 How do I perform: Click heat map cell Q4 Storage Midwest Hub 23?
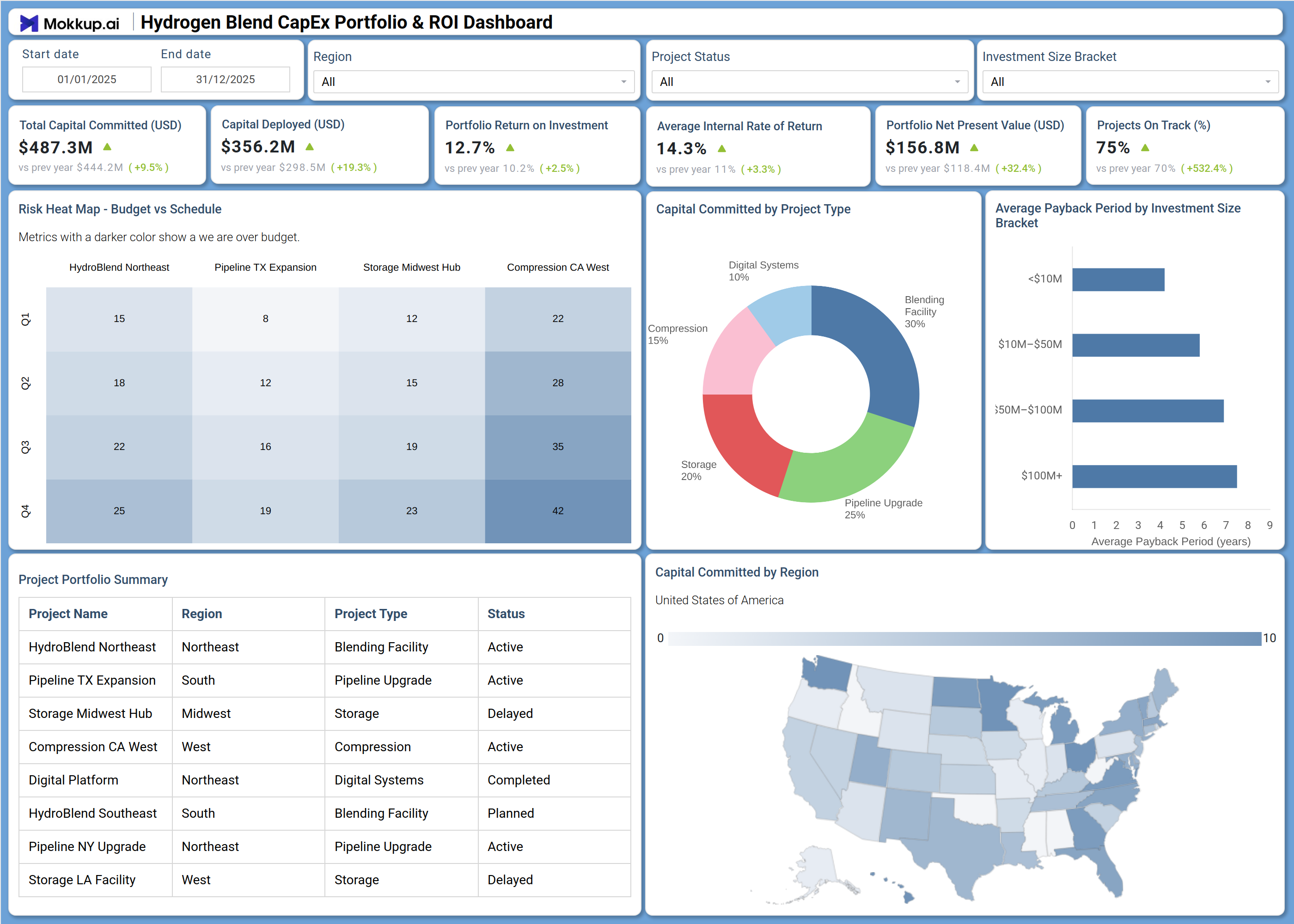click(x=411, y=511)
